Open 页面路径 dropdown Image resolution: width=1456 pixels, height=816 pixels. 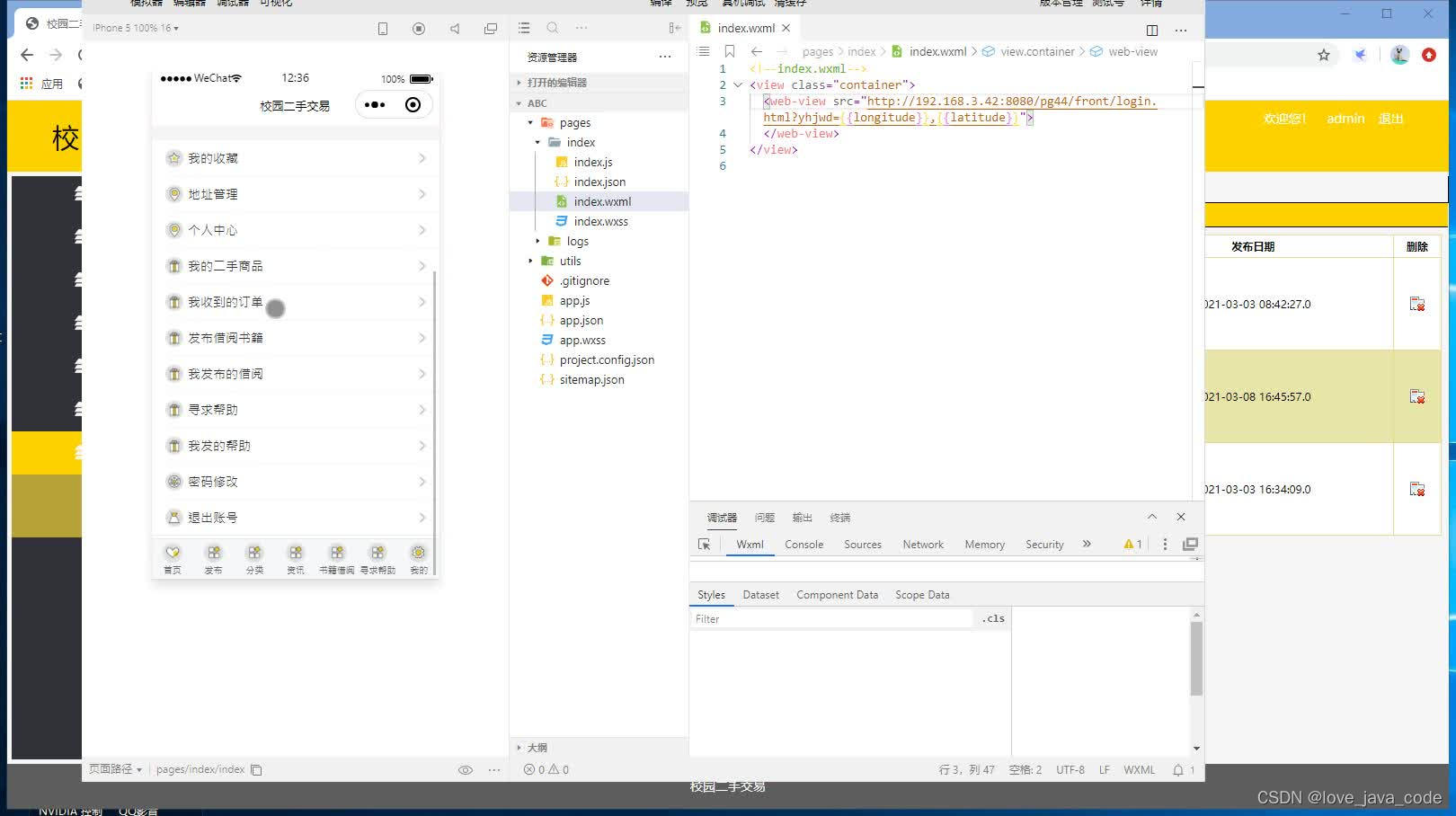(115, 769)
